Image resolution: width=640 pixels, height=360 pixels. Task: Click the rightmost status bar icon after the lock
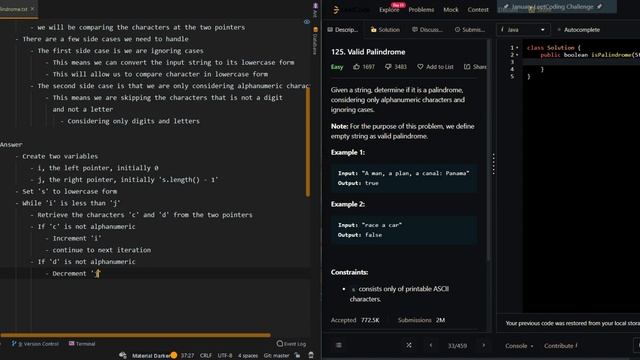(x=311, y=356)
